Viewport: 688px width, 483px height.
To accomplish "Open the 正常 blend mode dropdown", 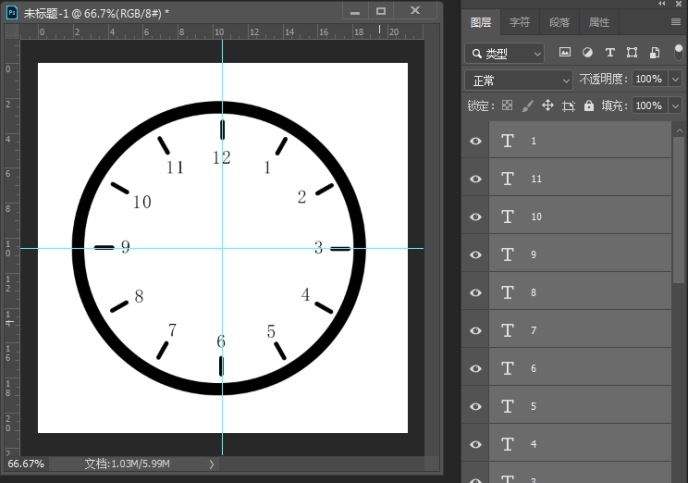I will coord(518,79).
